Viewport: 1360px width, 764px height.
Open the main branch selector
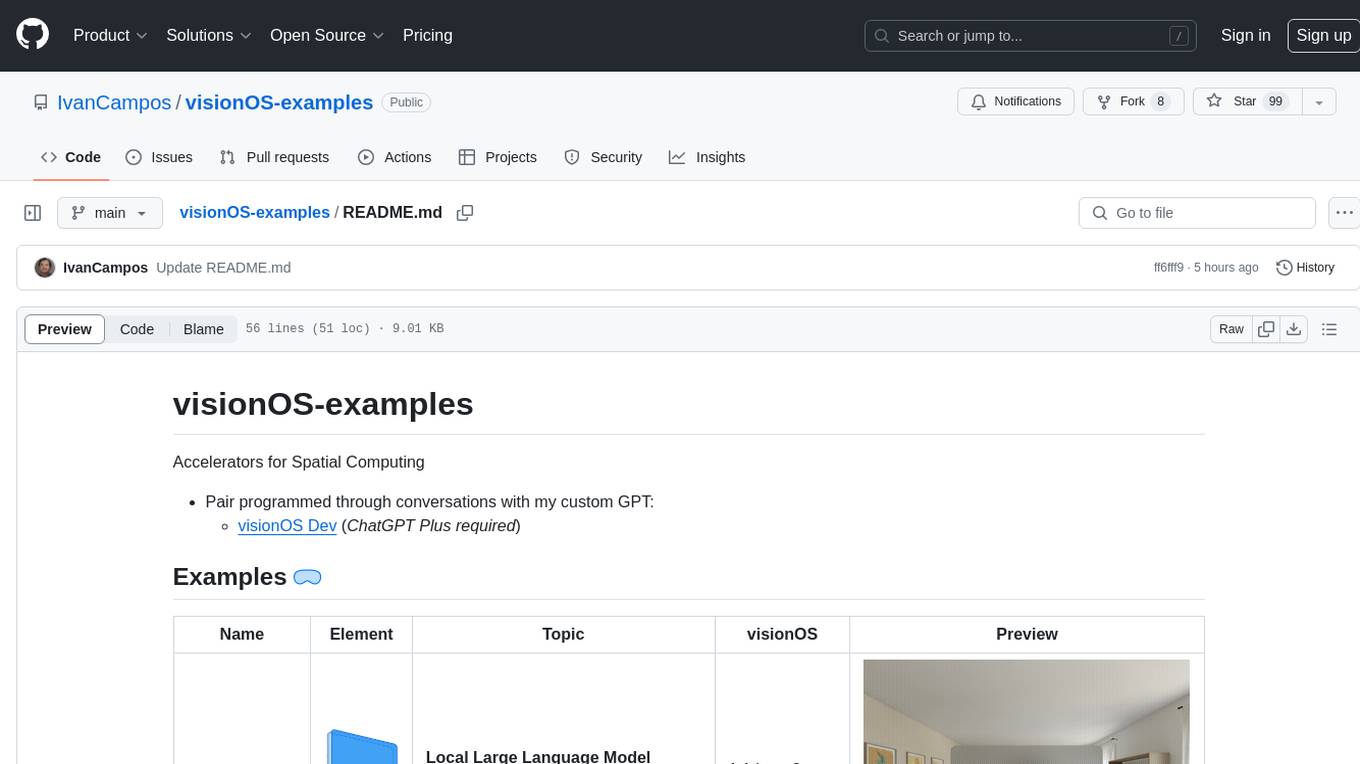109,213
